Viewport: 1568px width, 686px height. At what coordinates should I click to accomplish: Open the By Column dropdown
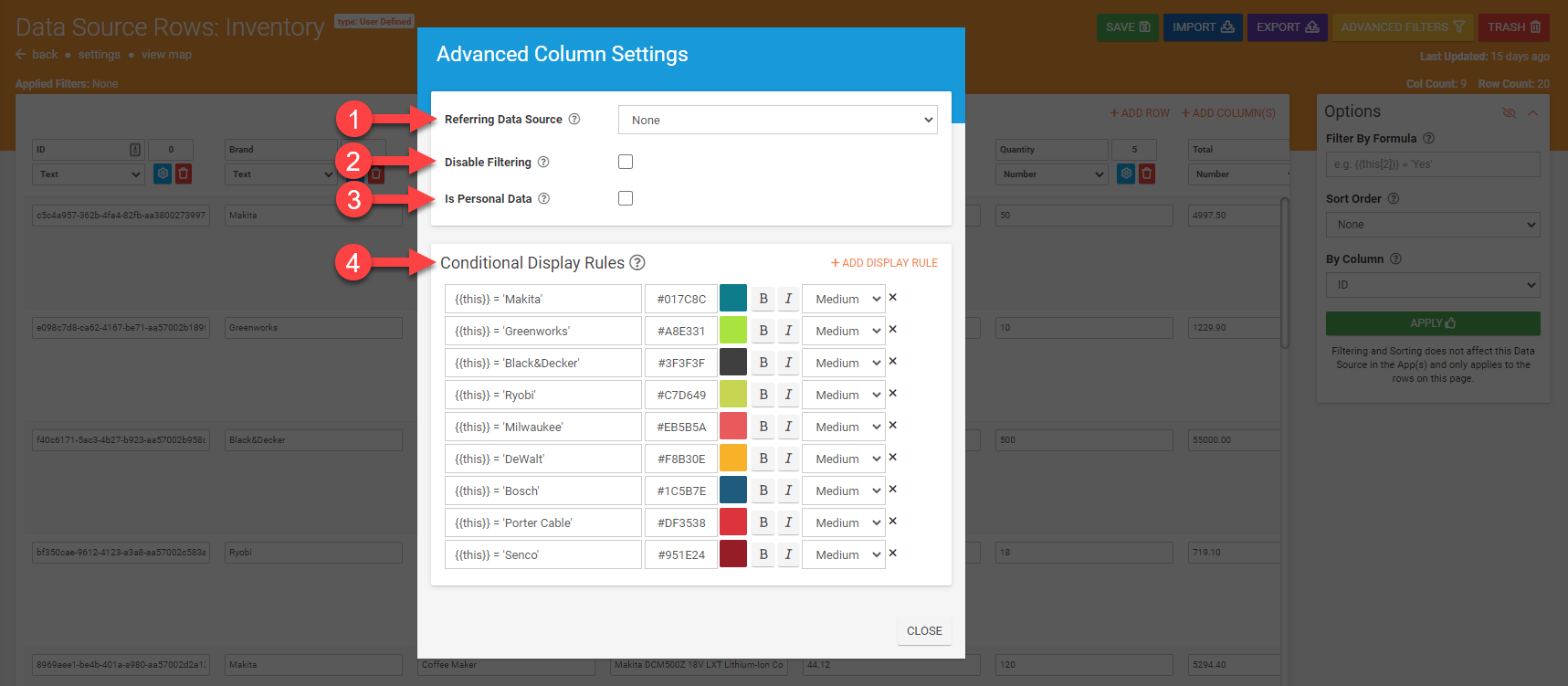click(1433, 285)
